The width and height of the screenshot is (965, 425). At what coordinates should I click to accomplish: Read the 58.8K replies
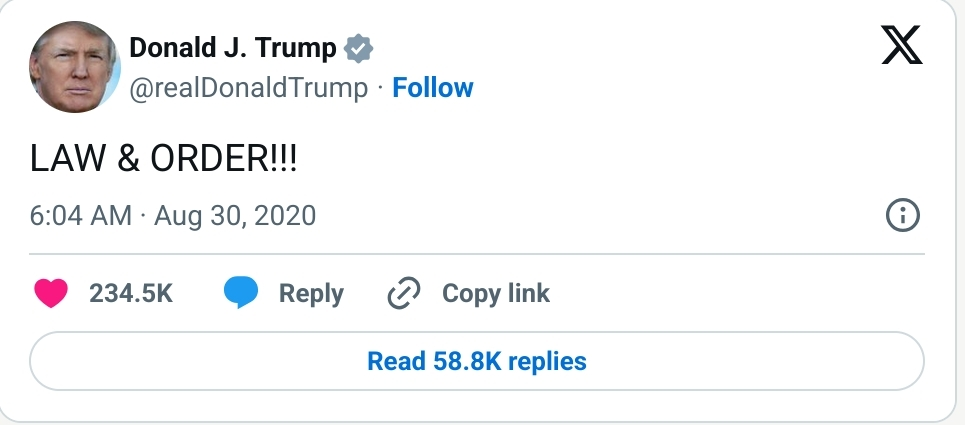click(477, 360)
